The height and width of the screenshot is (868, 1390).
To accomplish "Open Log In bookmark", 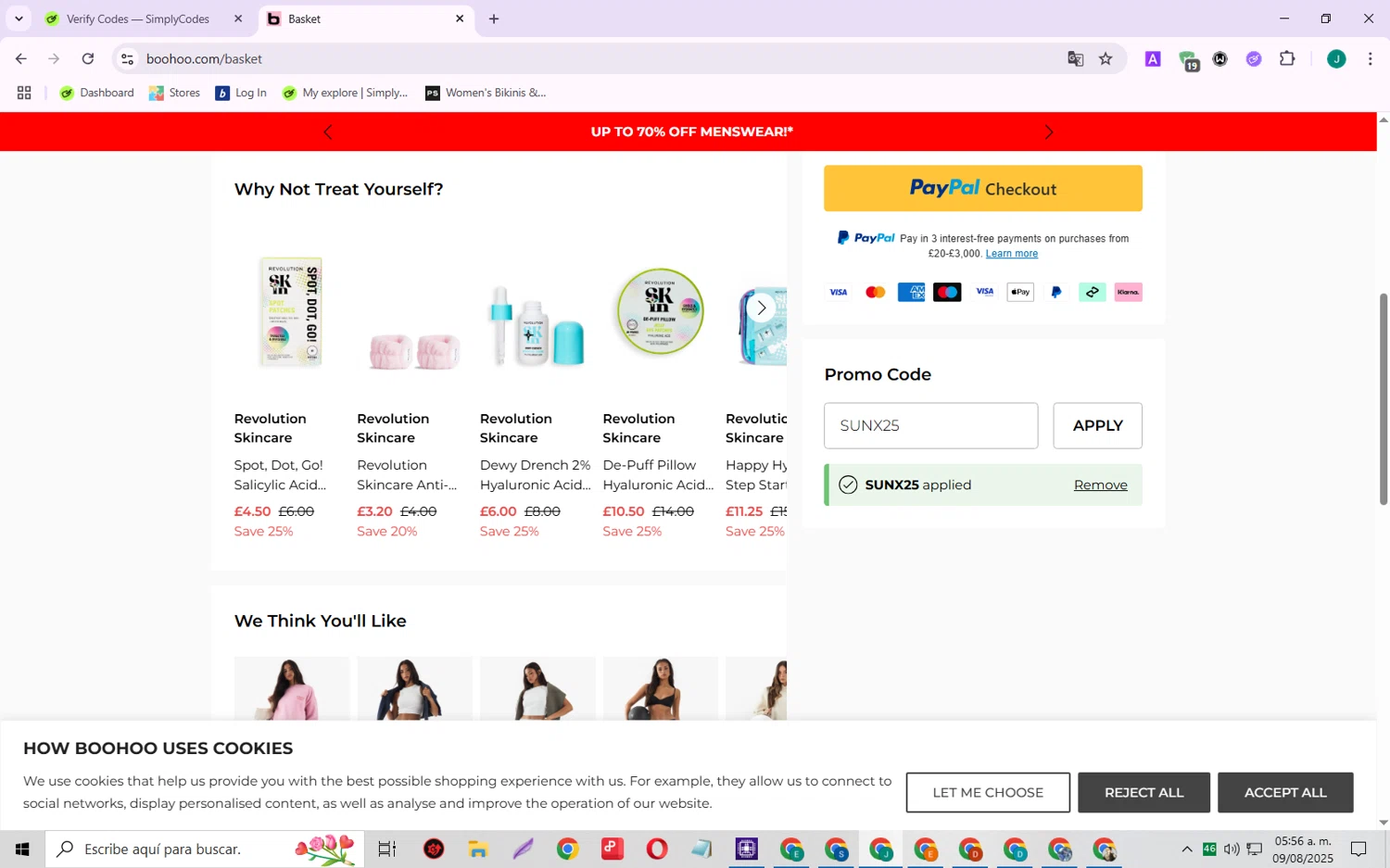I will [241, 93].
